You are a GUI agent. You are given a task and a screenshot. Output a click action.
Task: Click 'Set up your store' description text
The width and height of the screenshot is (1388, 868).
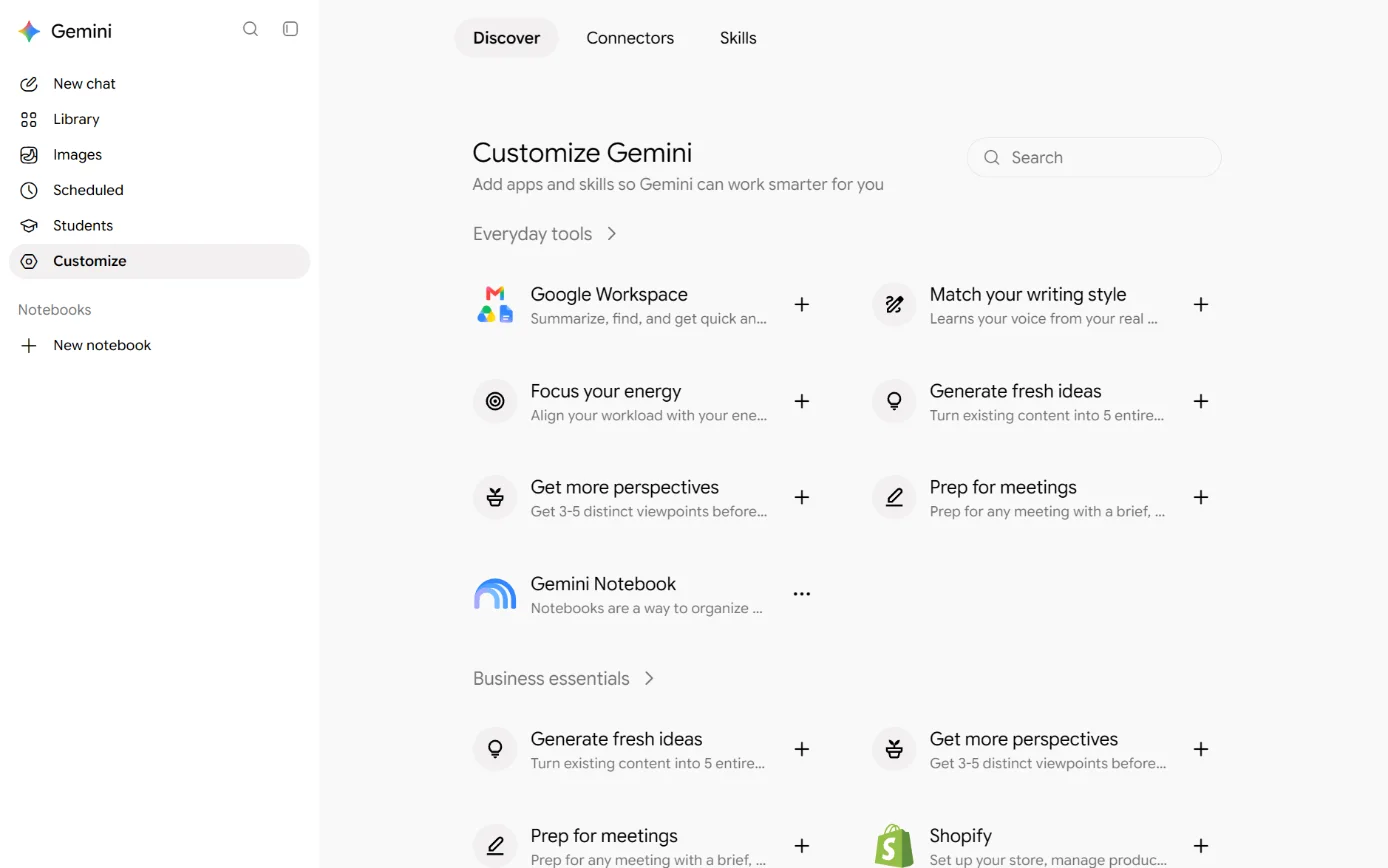point(1048,860)
